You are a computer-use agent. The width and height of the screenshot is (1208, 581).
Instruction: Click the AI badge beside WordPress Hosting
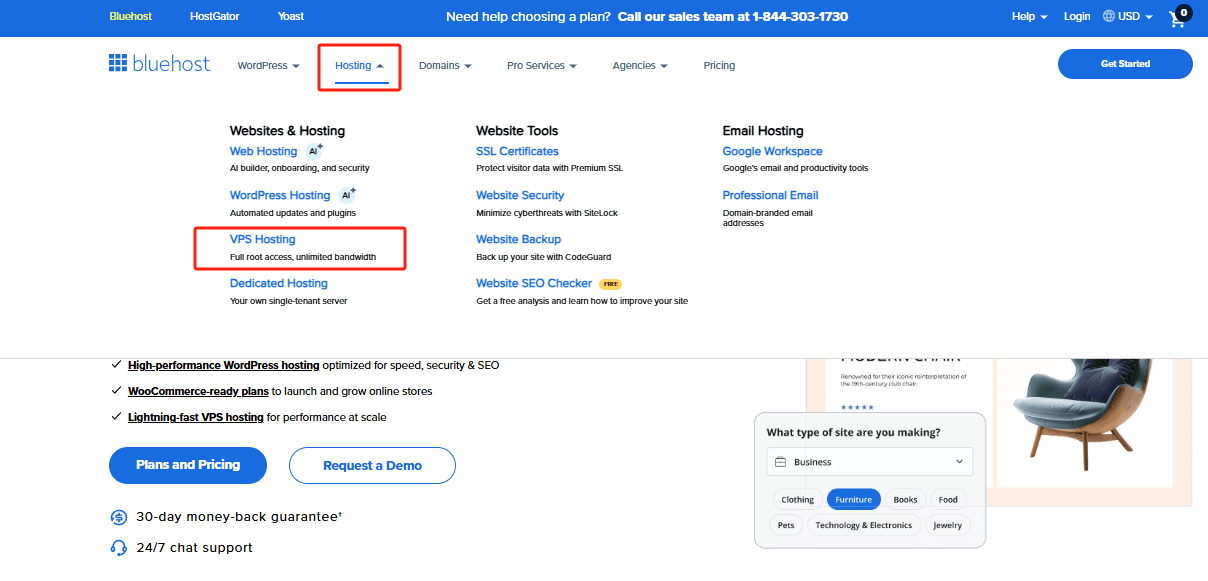(x=347, y=195)
